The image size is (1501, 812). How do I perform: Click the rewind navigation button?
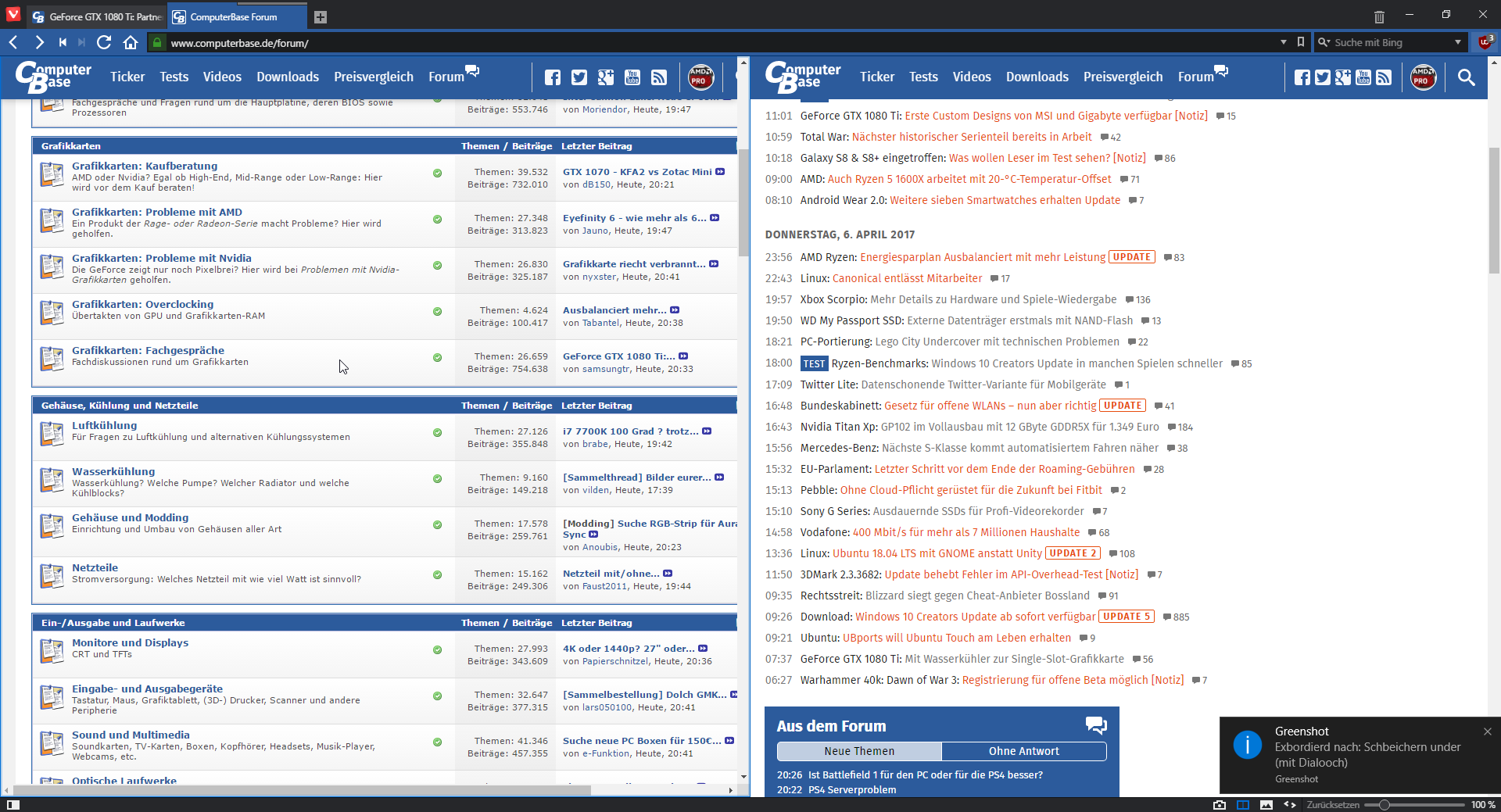click(x=63, y=42)
